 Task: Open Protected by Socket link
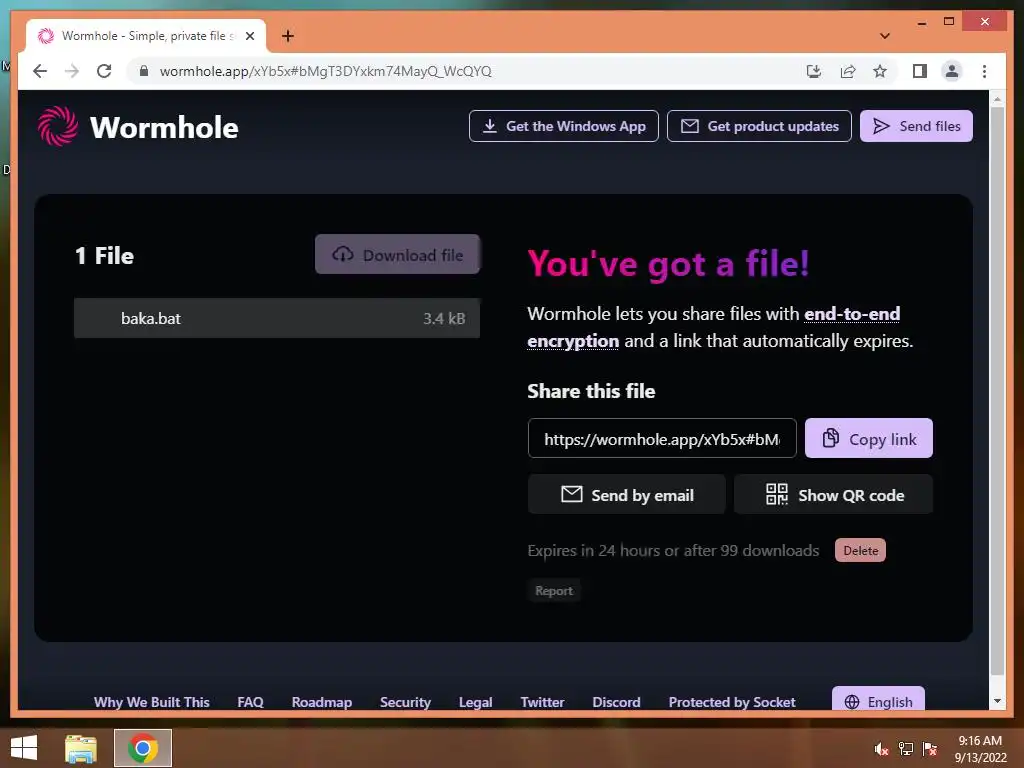(x=731, y=702)
